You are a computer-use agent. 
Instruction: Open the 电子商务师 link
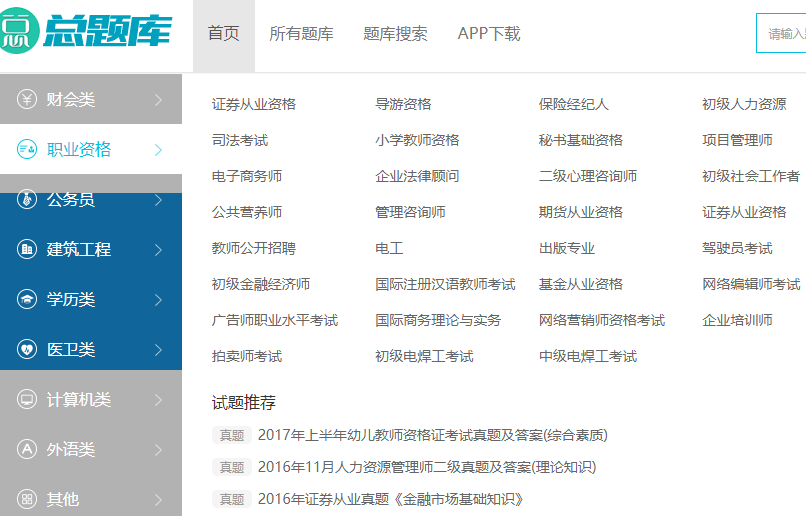pos(247,176)
